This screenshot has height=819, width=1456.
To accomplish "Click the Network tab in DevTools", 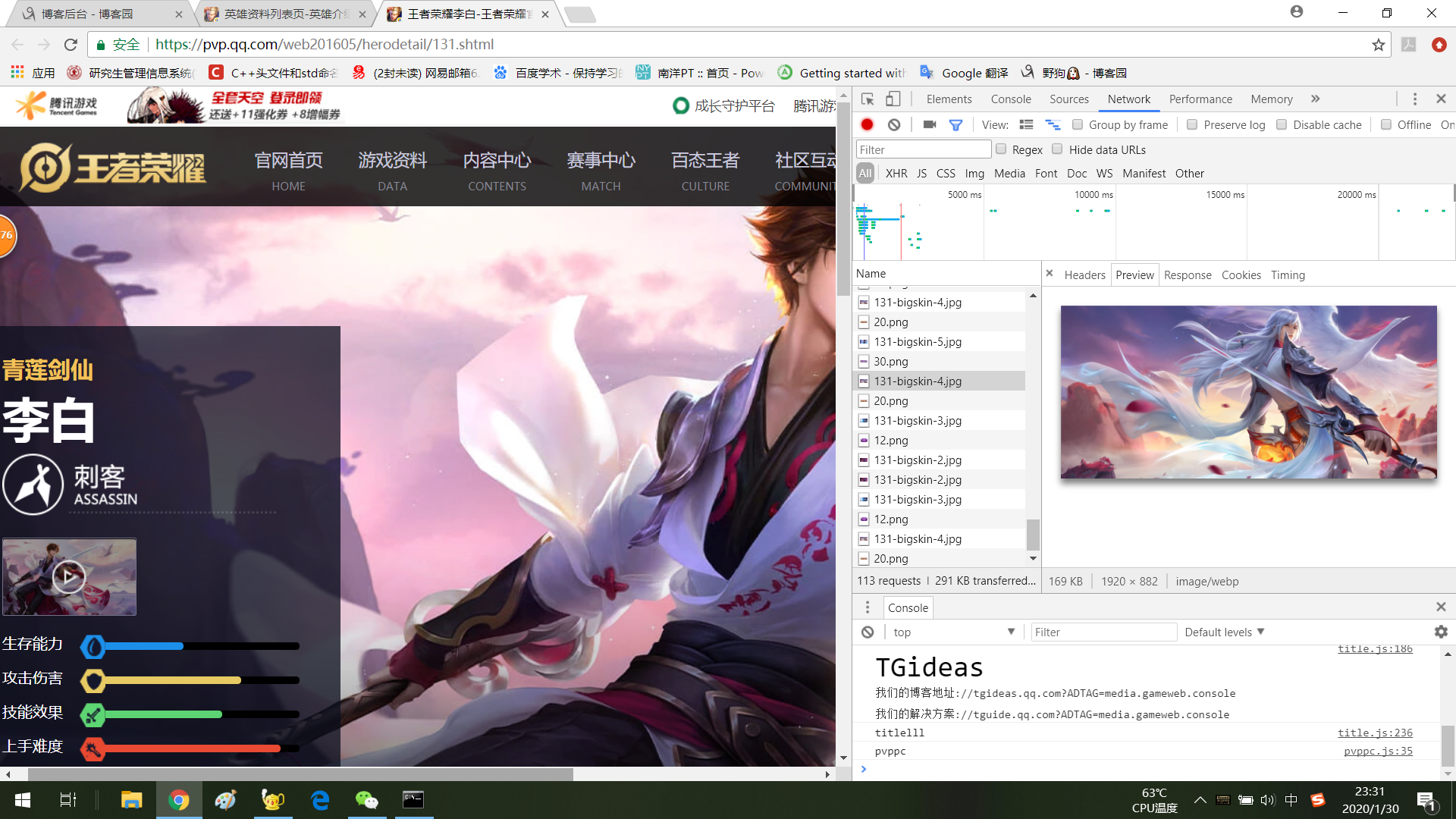I will pyautogui.click(x=1128, y=98).
